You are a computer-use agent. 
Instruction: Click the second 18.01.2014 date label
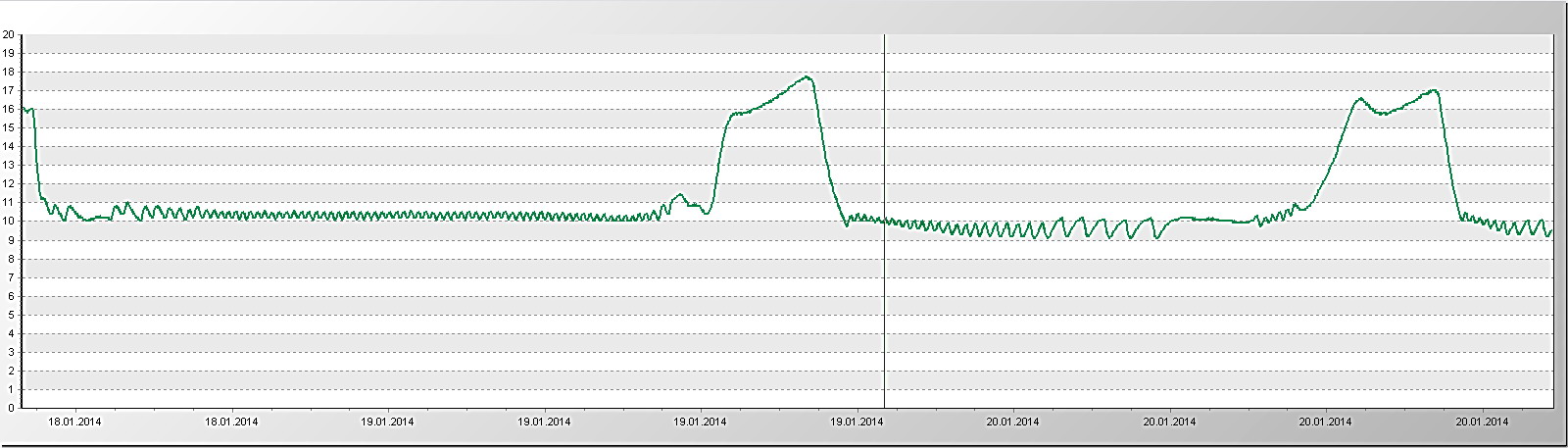(x=231, y=423)
